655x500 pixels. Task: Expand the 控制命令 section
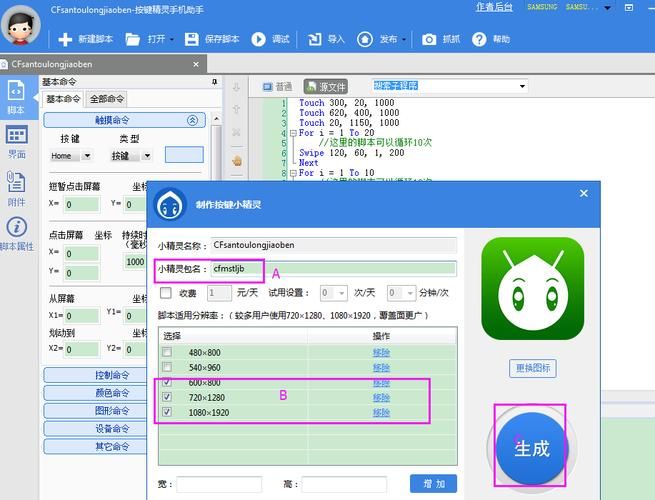click(96, 375)
